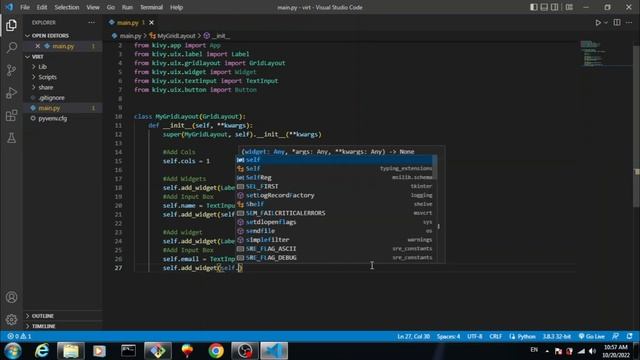The image size is (640, 360).
Task: Choose SRE_FLAG_DEBUG suggestion
Action: click(335, 258)
